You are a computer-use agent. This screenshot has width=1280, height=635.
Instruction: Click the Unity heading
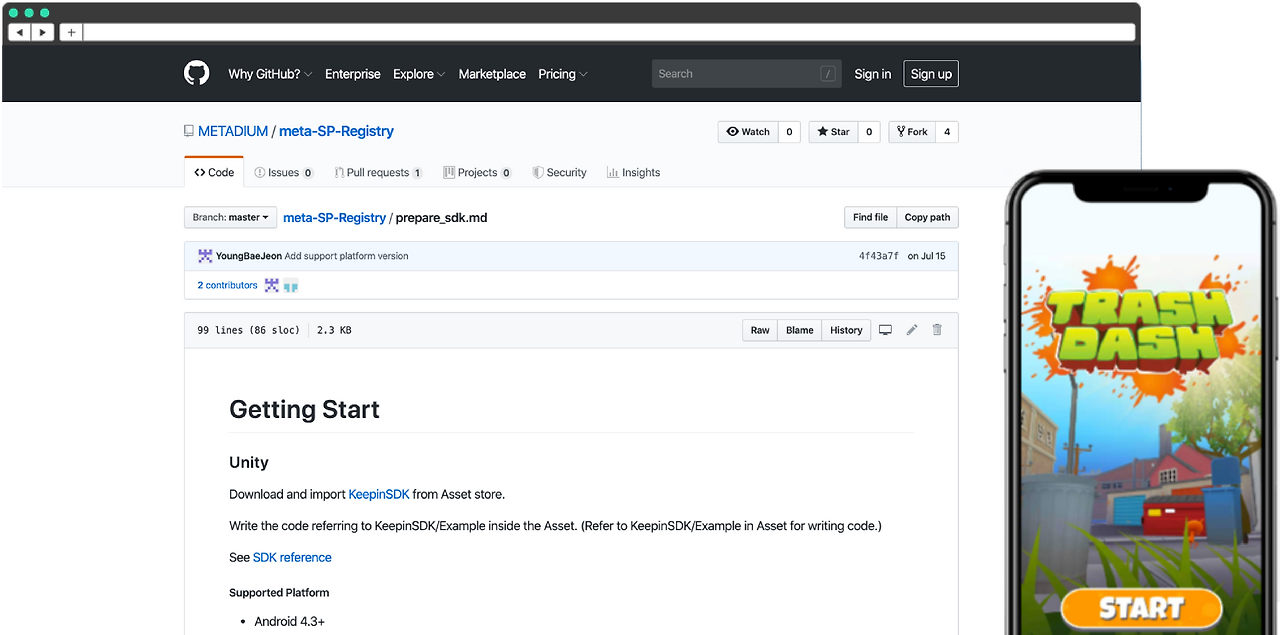[x=249, y=462]
